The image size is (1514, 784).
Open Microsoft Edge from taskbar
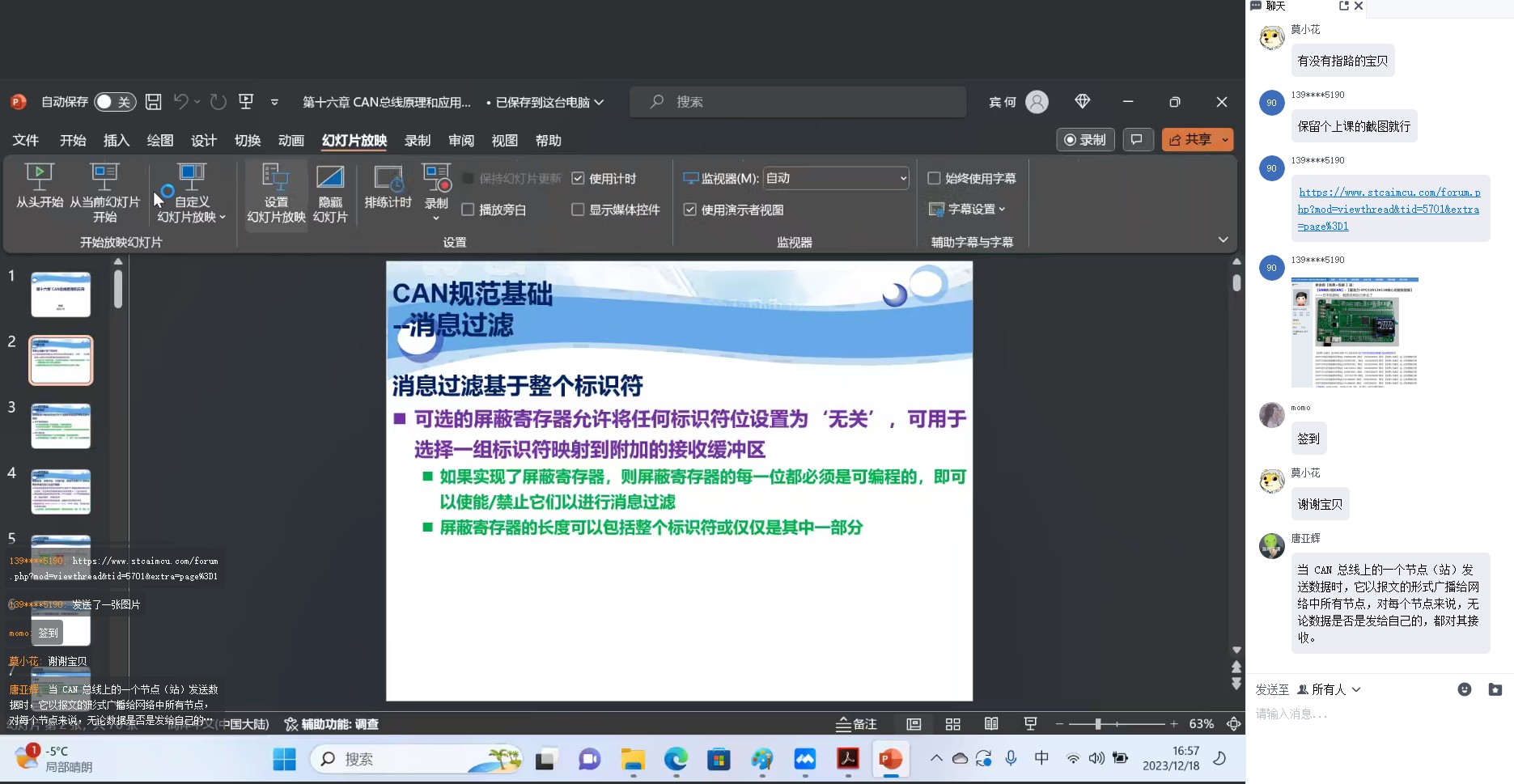coord(676,759)
